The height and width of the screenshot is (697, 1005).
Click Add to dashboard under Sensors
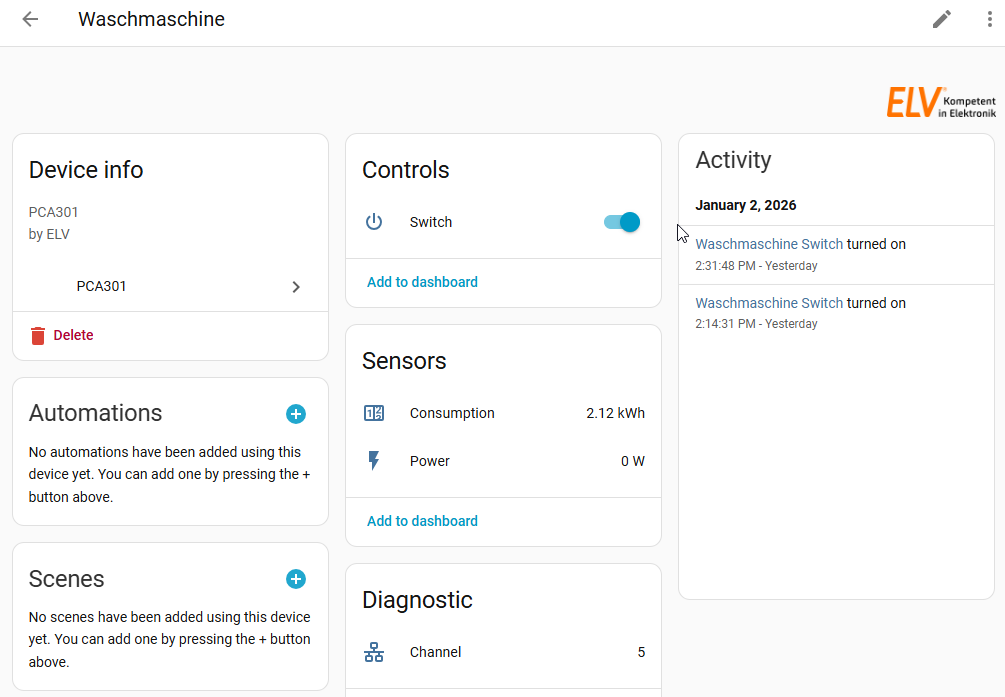pyautogui.click(x=422, y=521)
